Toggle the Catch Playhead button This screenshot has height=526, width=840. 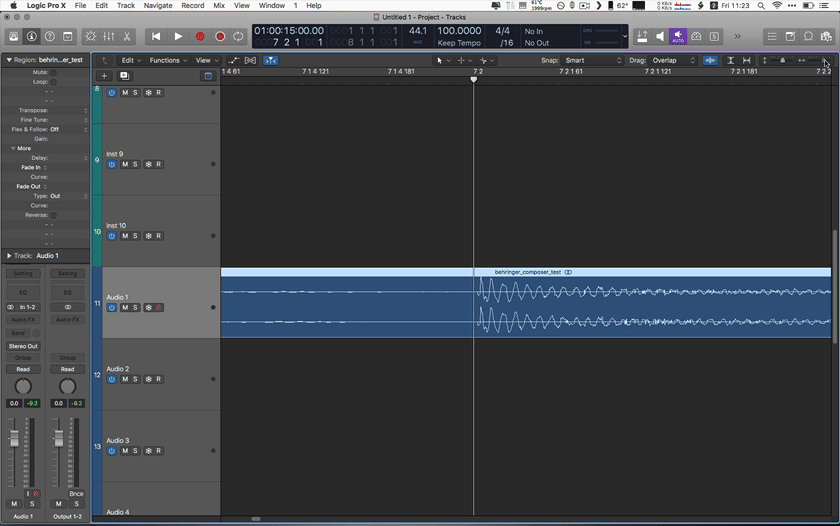tap(271, 61)
